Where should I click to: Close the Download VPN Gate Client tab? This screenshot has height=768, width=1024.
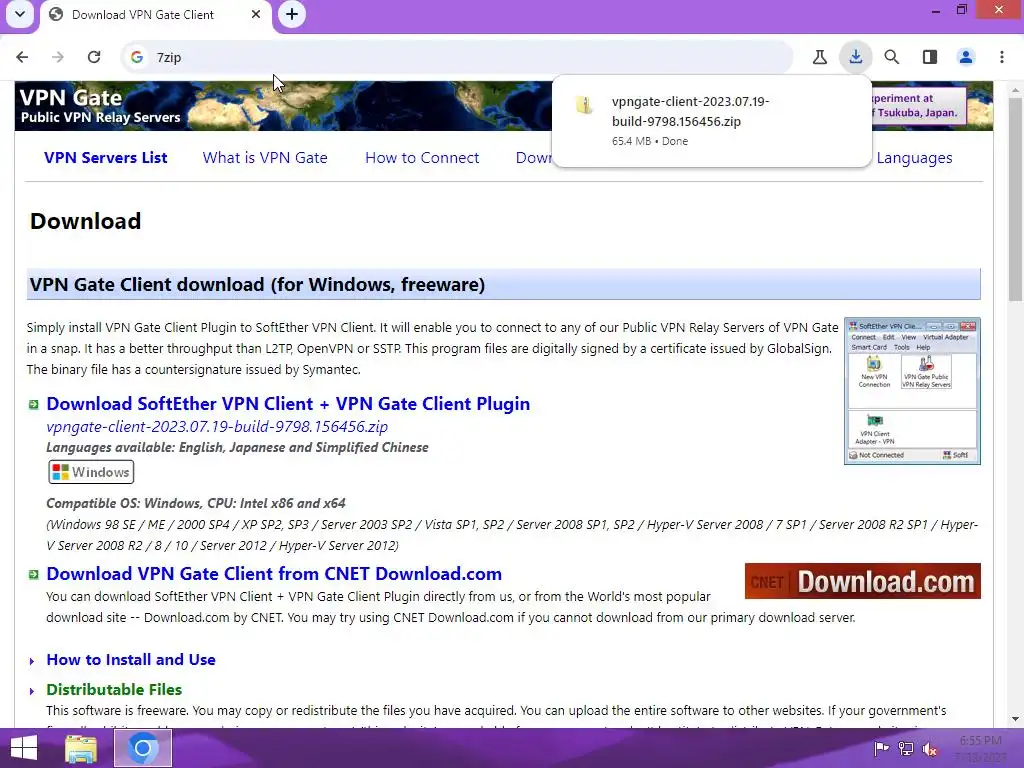256,14
